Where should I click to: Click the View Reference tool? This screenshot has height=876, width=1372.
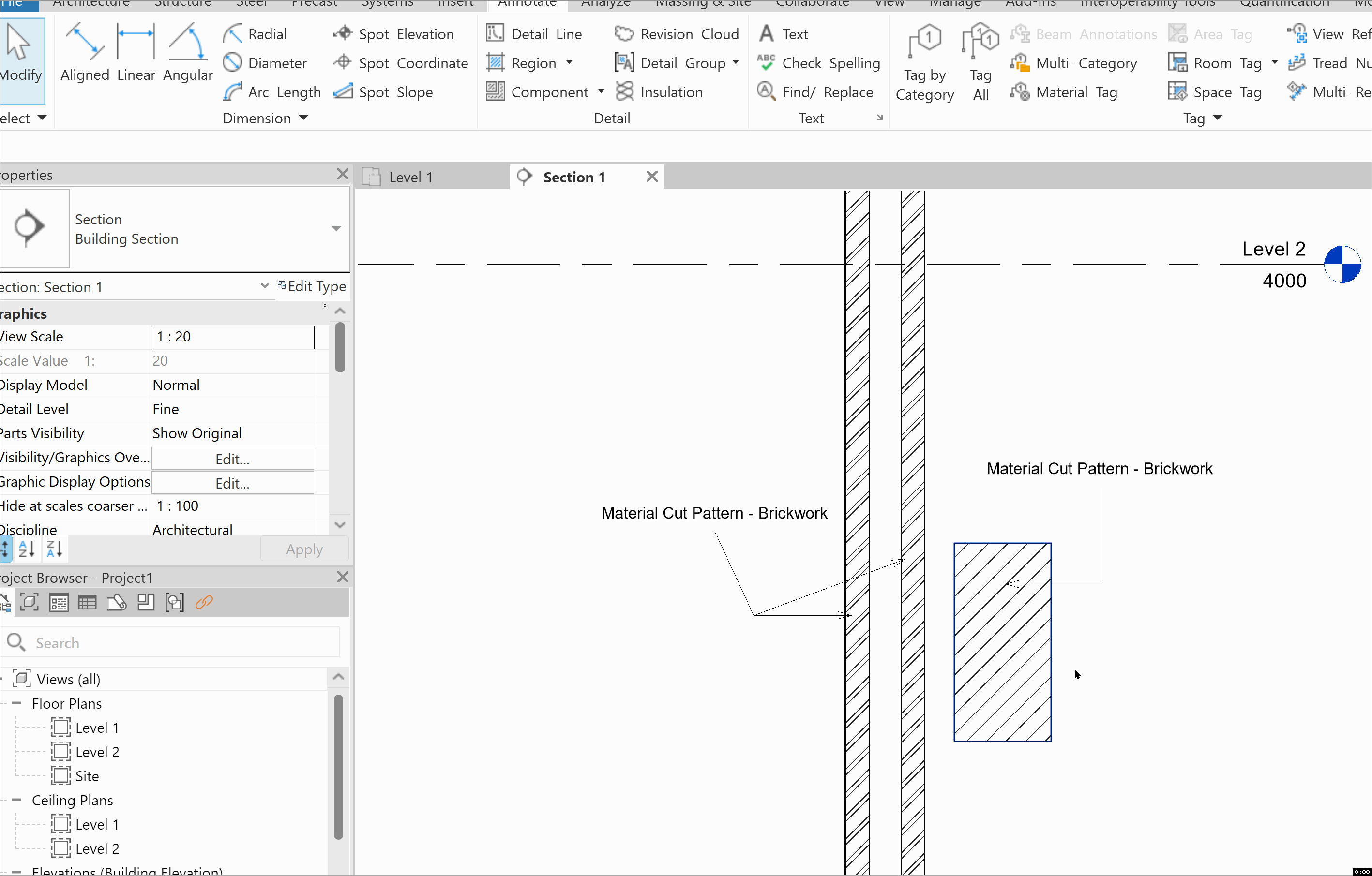click(1329, 34)
